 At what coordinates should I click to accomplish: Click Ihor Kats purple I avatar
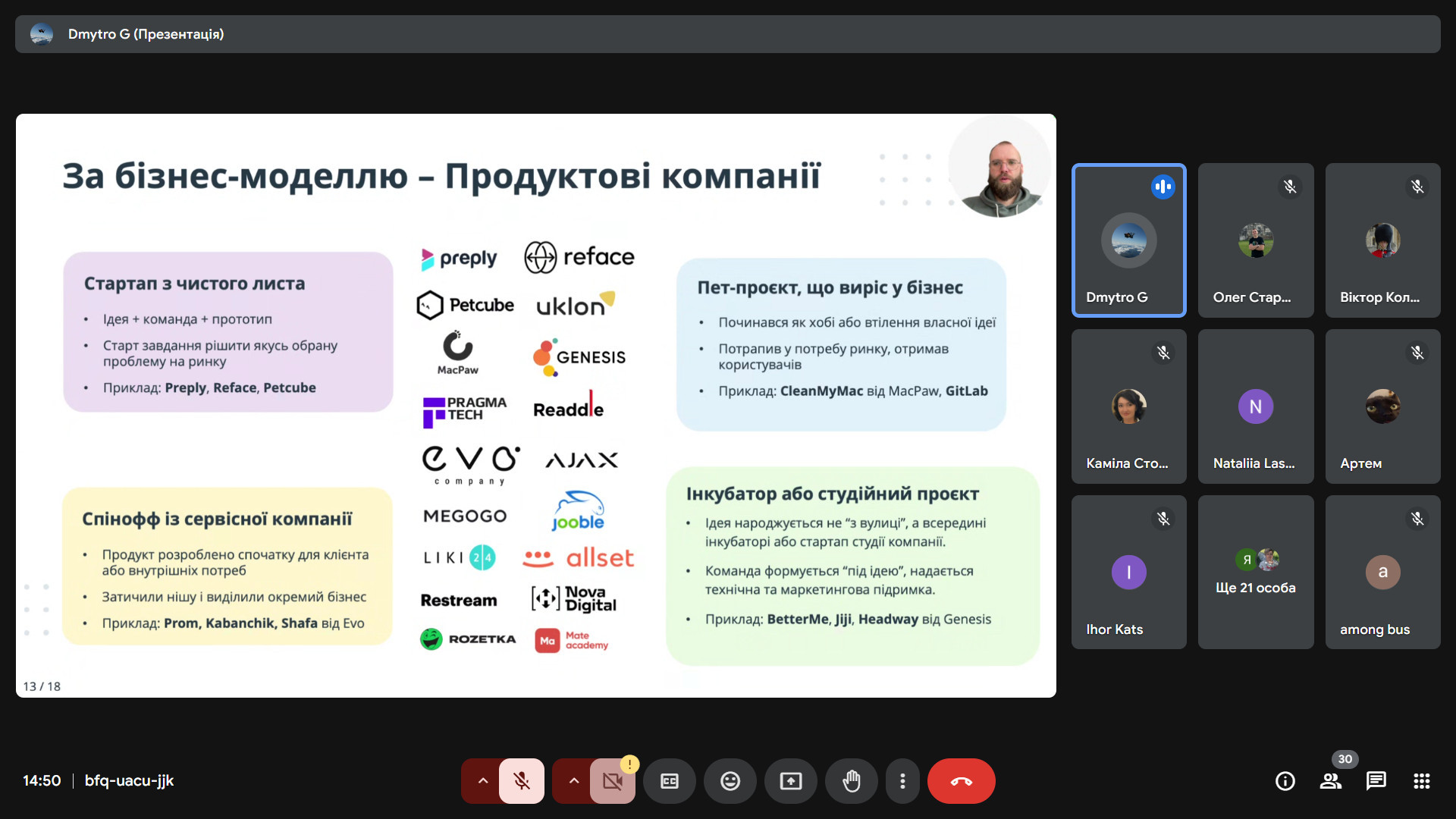(x=1128, y=573)
